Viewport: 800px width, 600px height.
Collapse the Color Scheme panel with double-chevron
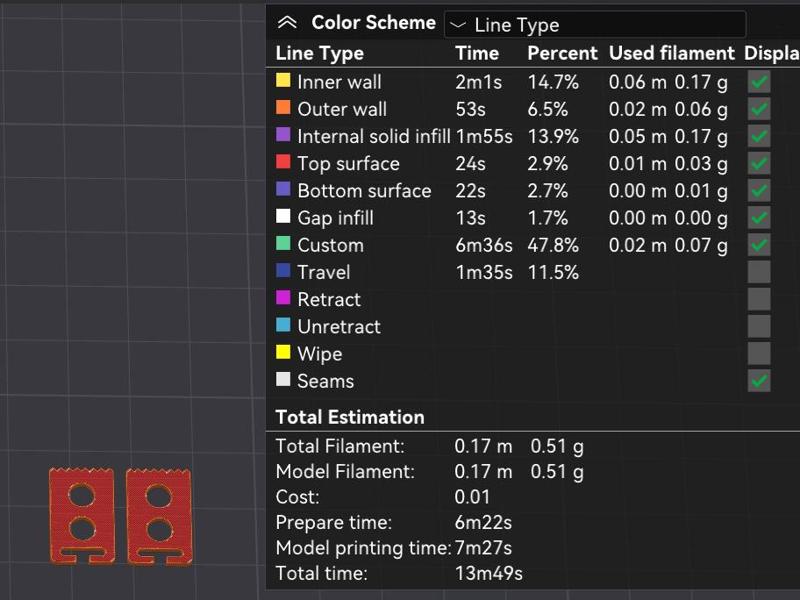point(287,22)
